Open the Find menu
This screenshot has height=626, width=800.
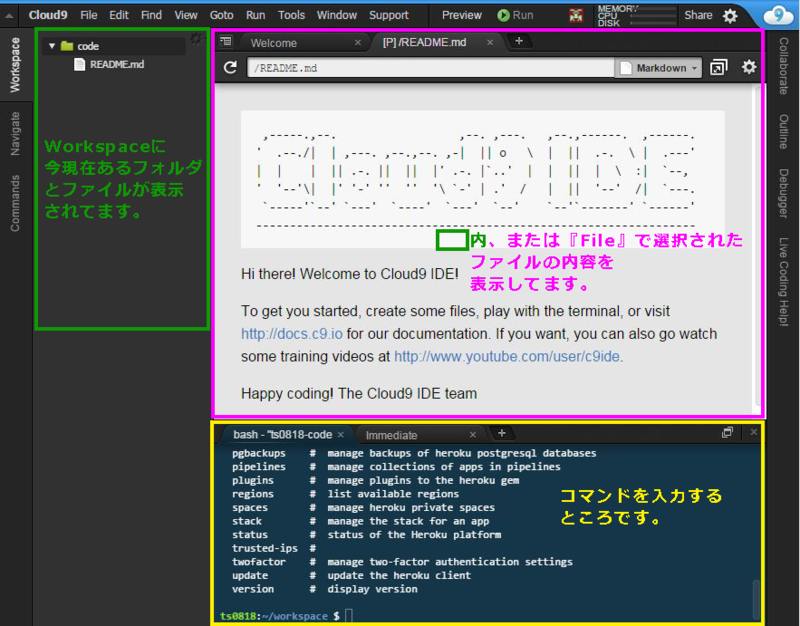click(x=152, y=15)
